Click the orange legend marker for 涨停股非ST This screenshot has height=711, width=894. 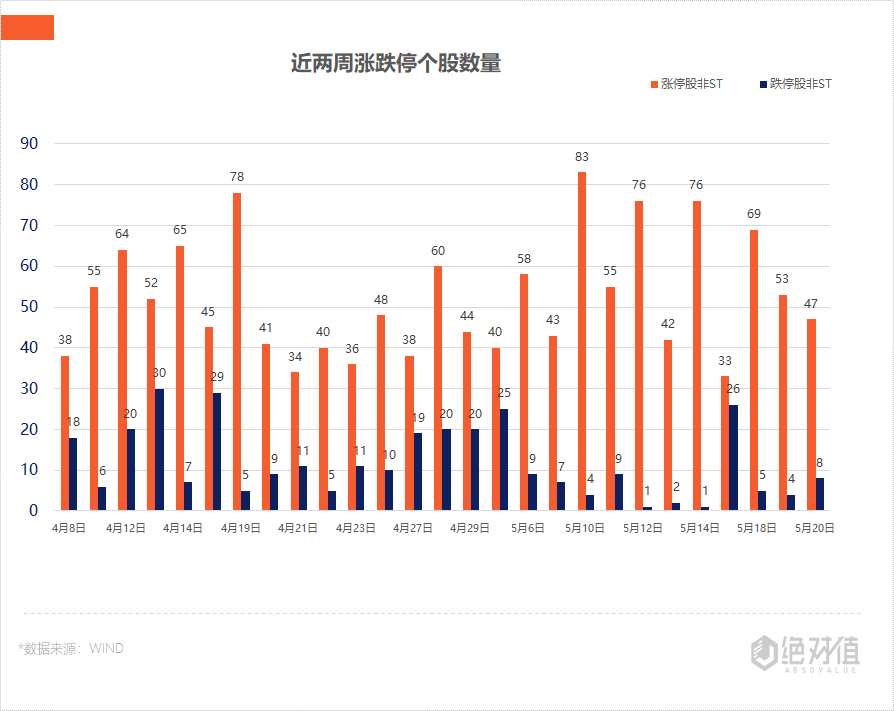654,84
